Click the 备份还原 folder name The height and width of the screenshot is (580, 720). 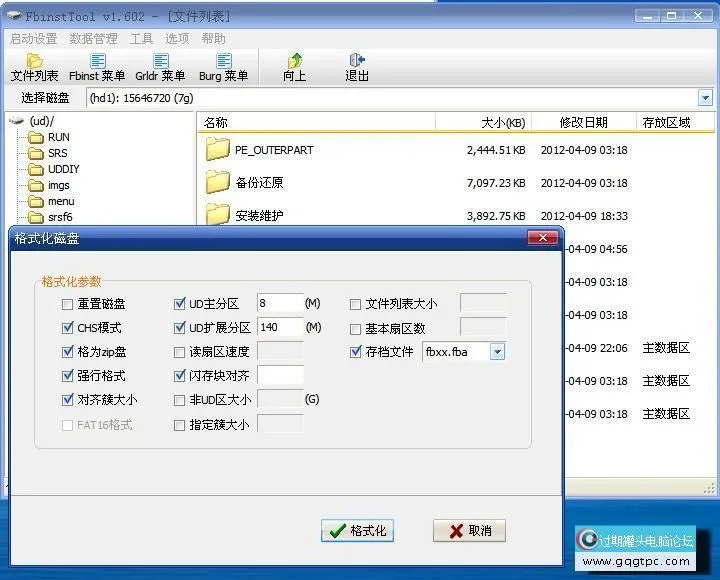click(x=259, y=183)
